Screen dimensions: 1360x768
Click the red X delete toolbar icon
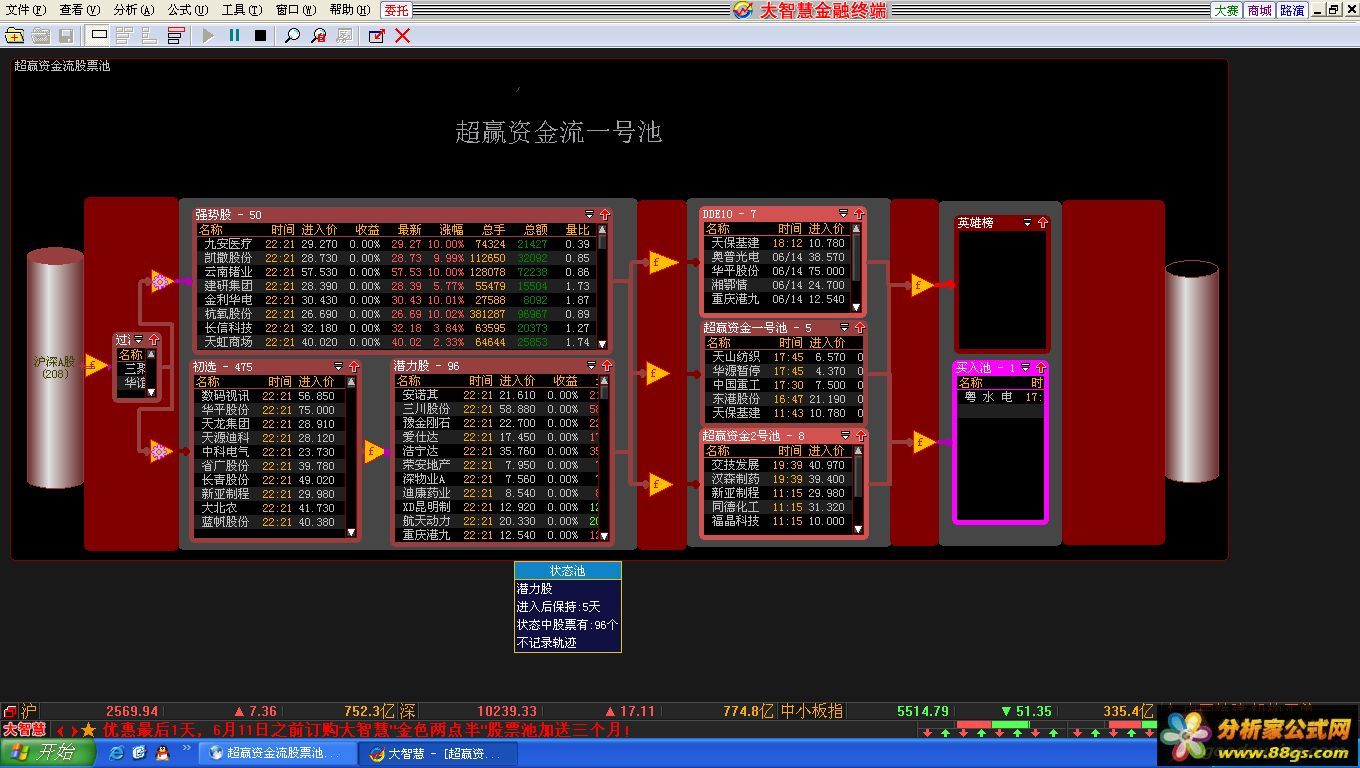pyautogui.click(x=403, y=36)
